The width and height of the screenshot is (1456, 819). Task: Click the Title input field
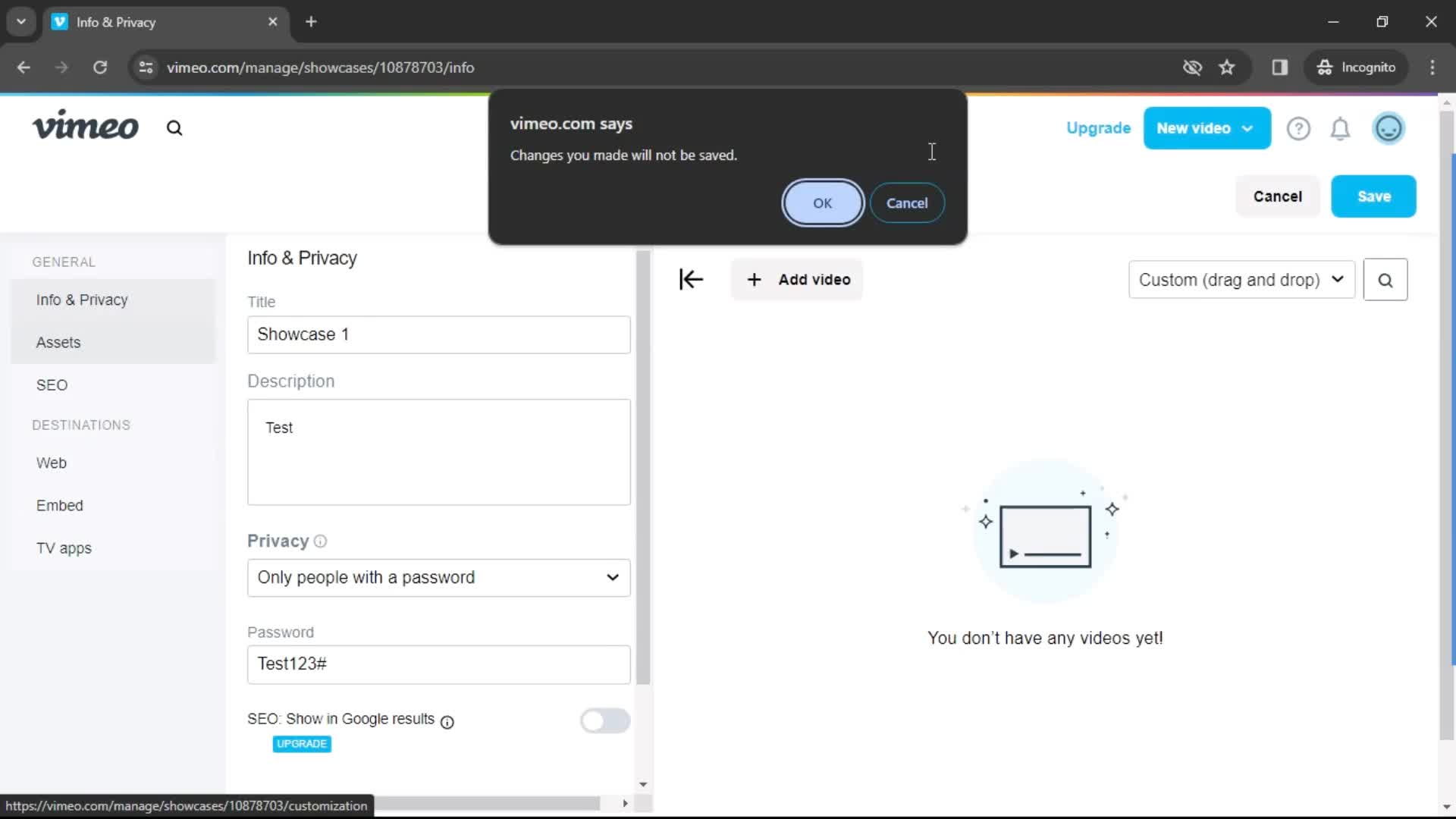438,334
